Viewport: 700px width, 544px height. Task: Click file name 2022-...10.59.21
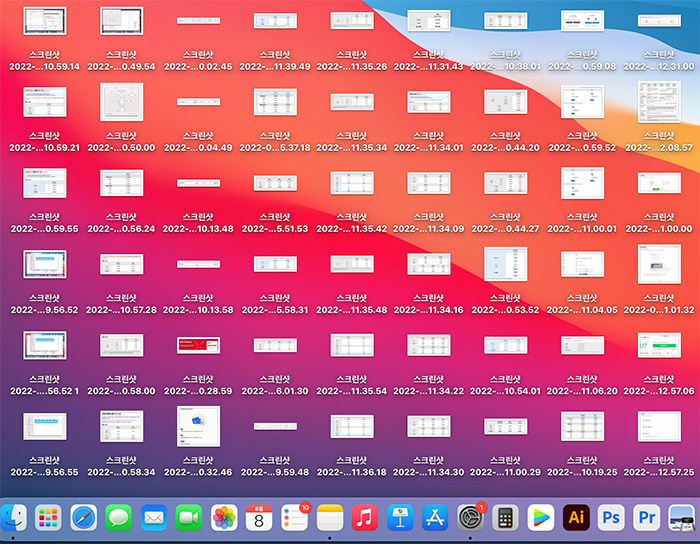[45, 148]
